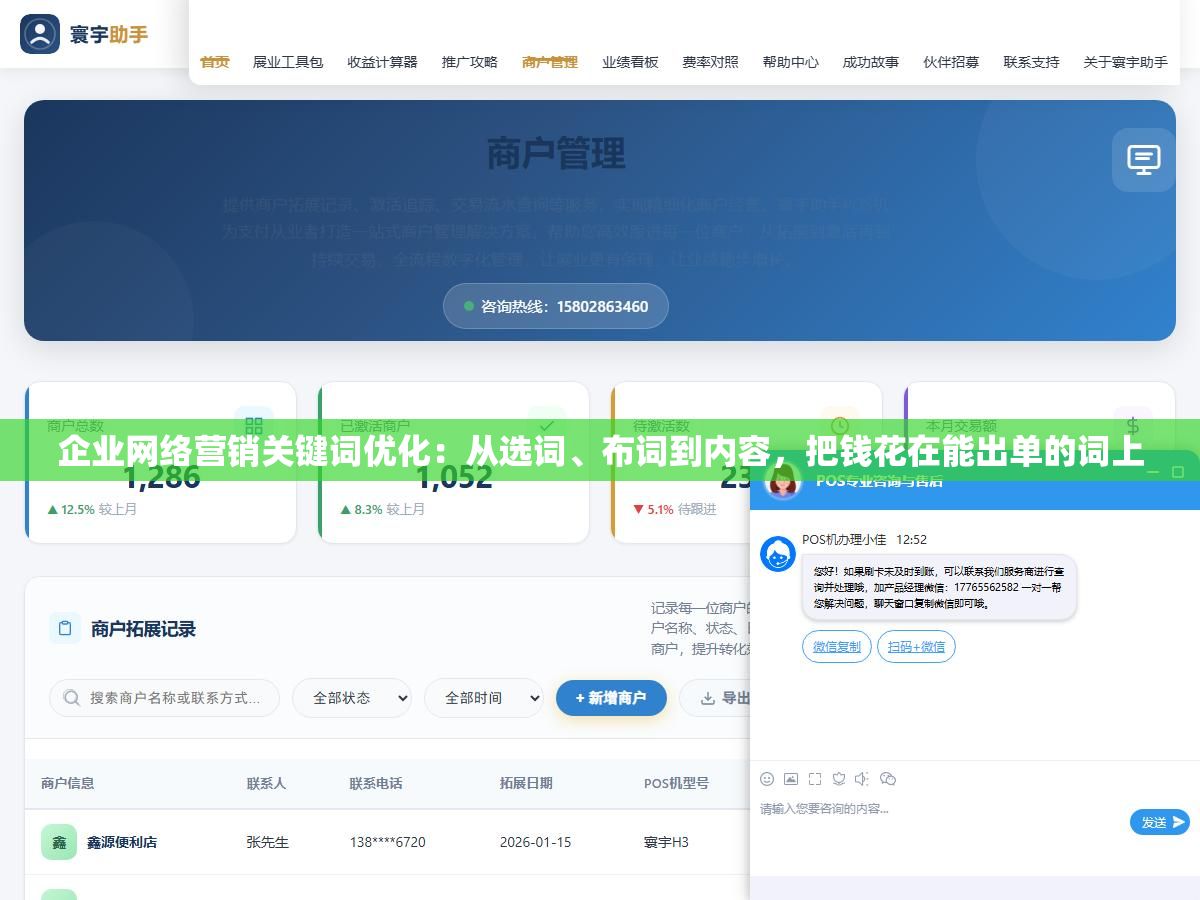Image resolution: width=1200 pixels, height=900 pixels.
Task: Click the + 新增商户 button
Action: pos(611,698)
